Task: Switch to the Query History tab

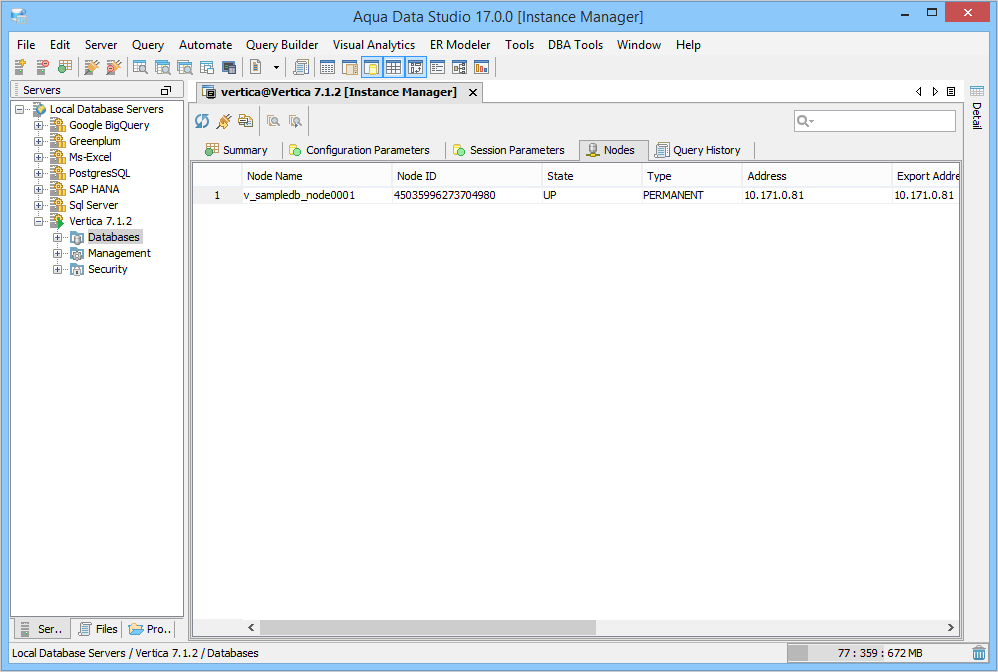Action: coord(699,150)
